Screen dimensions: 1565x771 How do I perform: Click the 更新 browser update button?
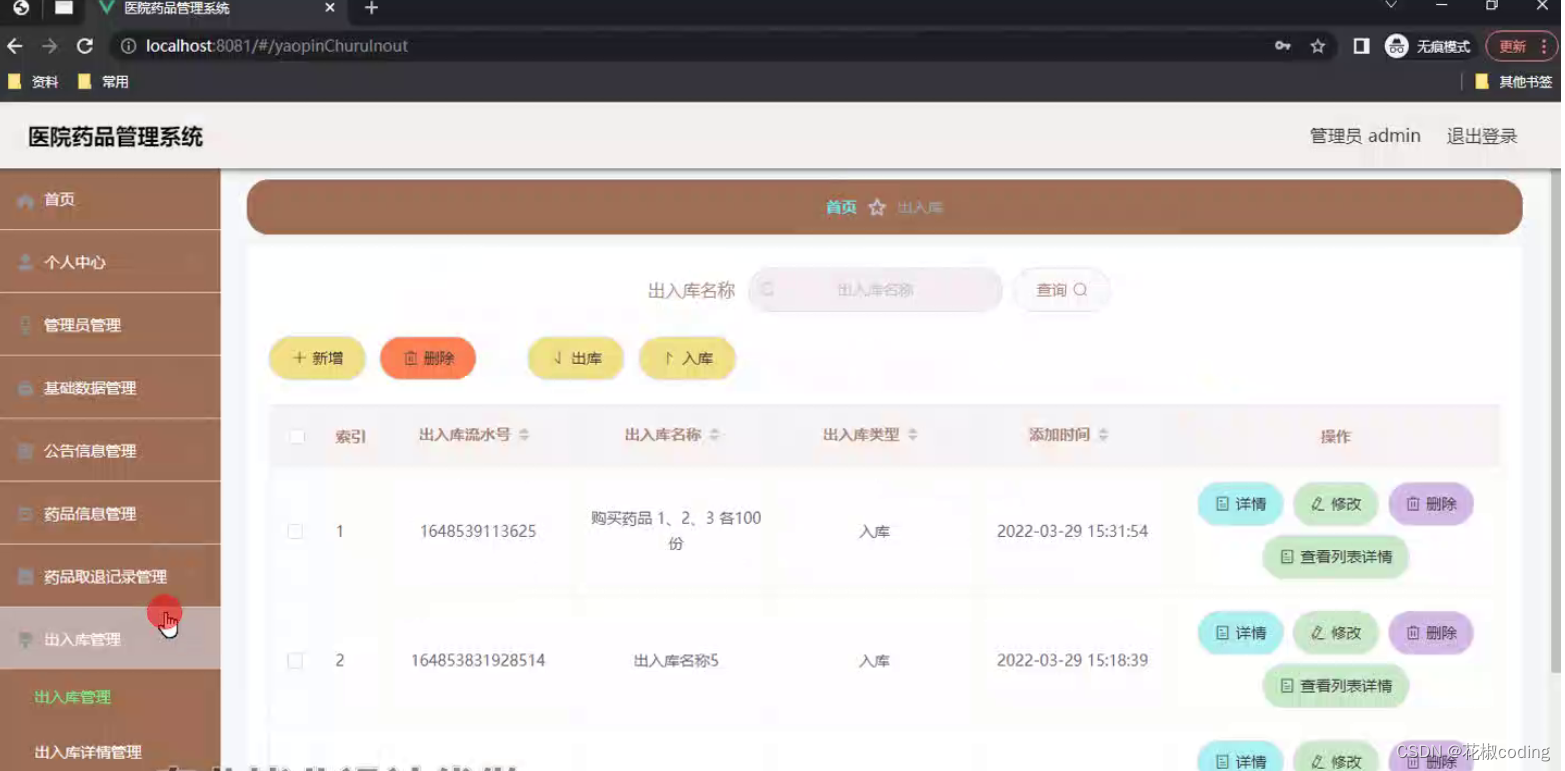click(1512, 46)
